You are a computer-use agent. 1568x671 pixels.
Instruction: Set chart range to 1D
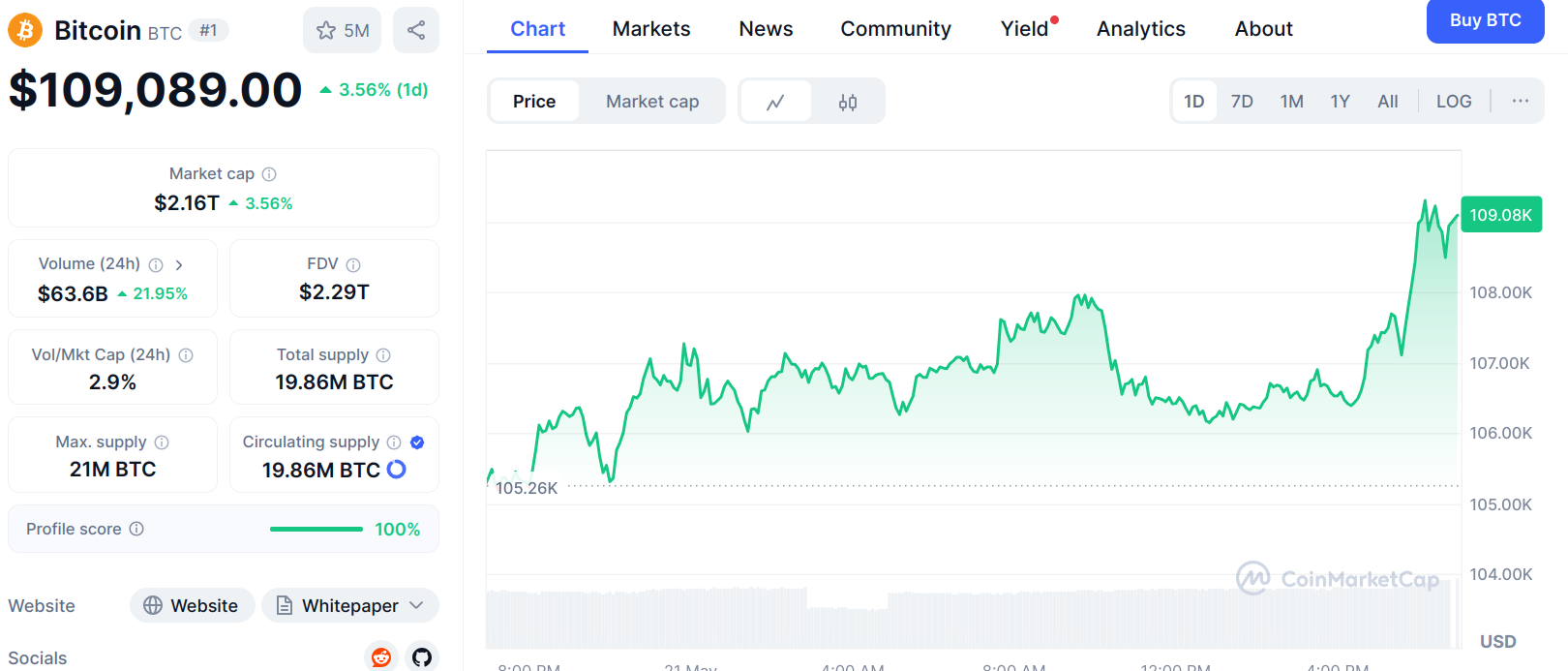click(x=1194, y=101)
